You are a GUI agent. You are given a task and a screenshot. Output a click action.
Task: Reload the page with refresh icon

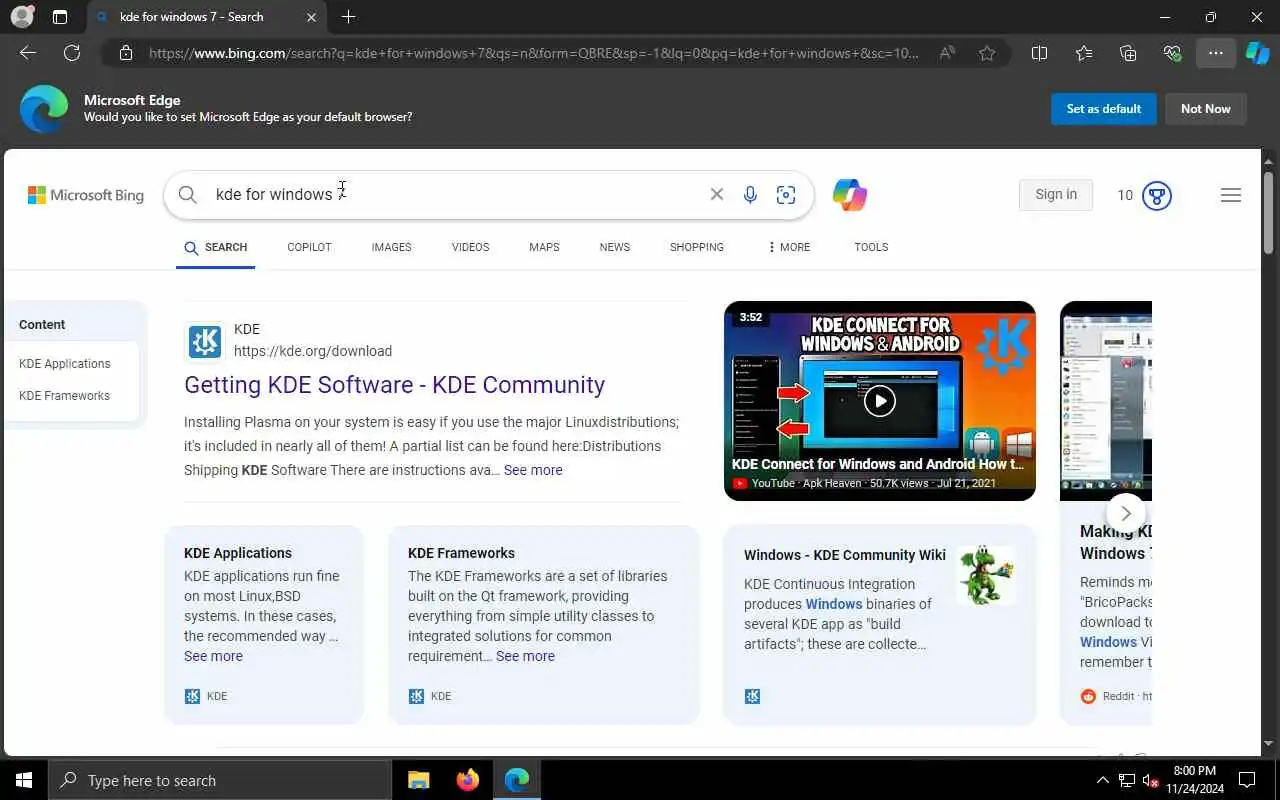coord(72,53)
